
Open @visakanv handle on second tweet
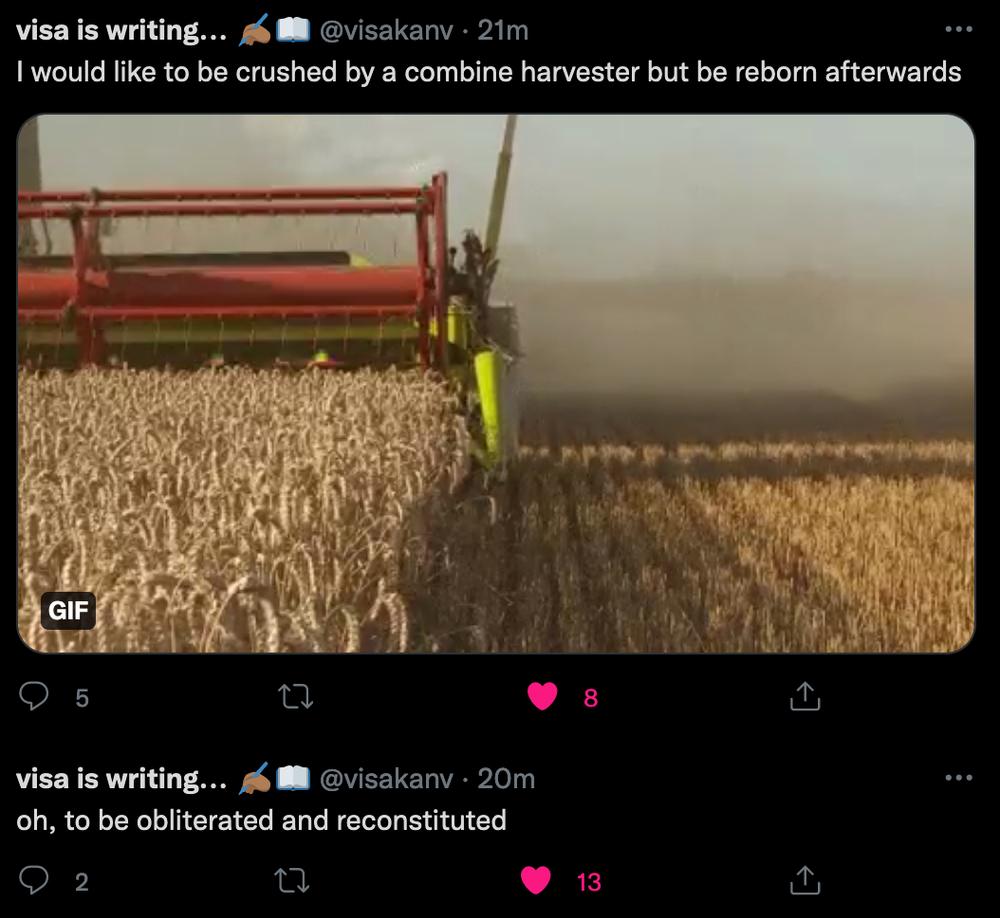coord(386,778)
